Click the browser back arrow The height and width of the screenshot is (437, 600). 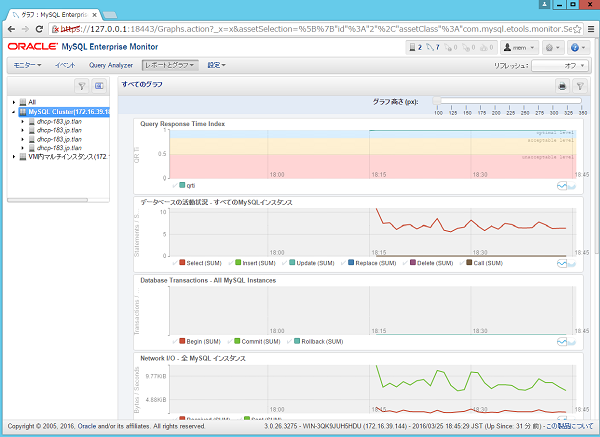pyautogui.click(x=11, y=29)
